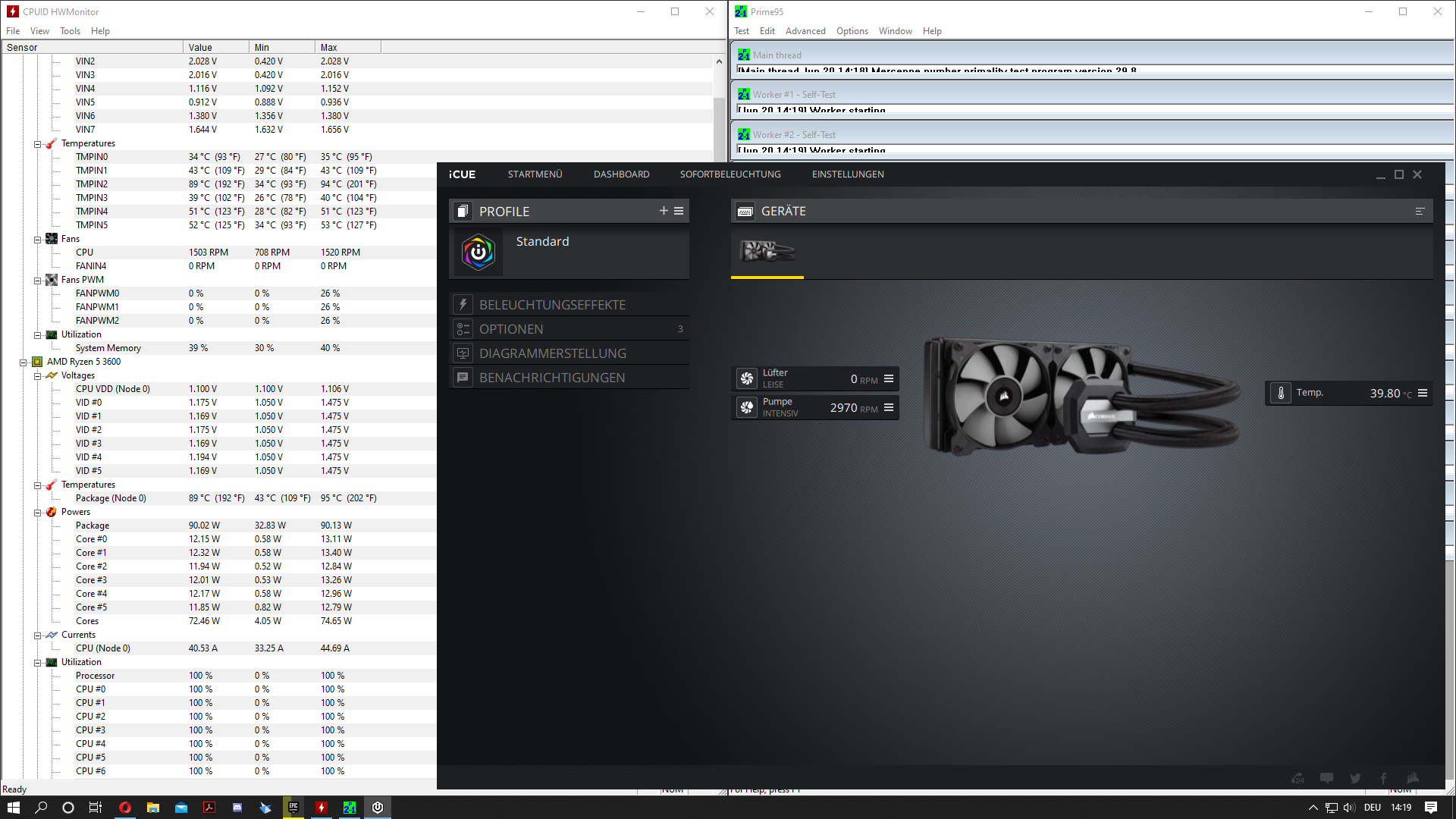The height and width of the screenshot is (819, 1456).
Task: Collapse the AMD Ryzen 5 3600 node
Action: point(24,362)
